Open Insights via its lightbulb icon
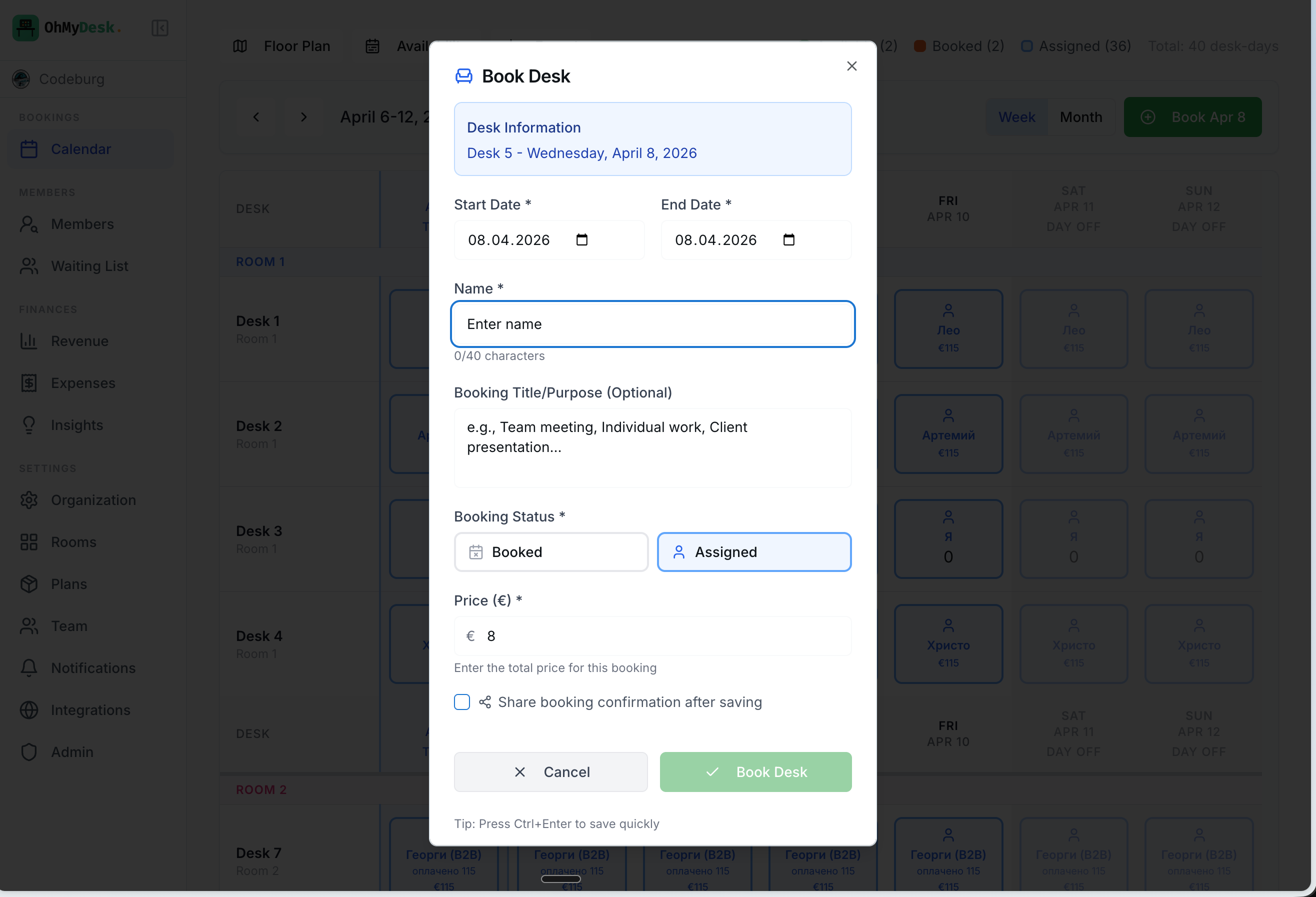Image resolution: width=1316 pixels, height=897 pixels. tap(29, 424)
